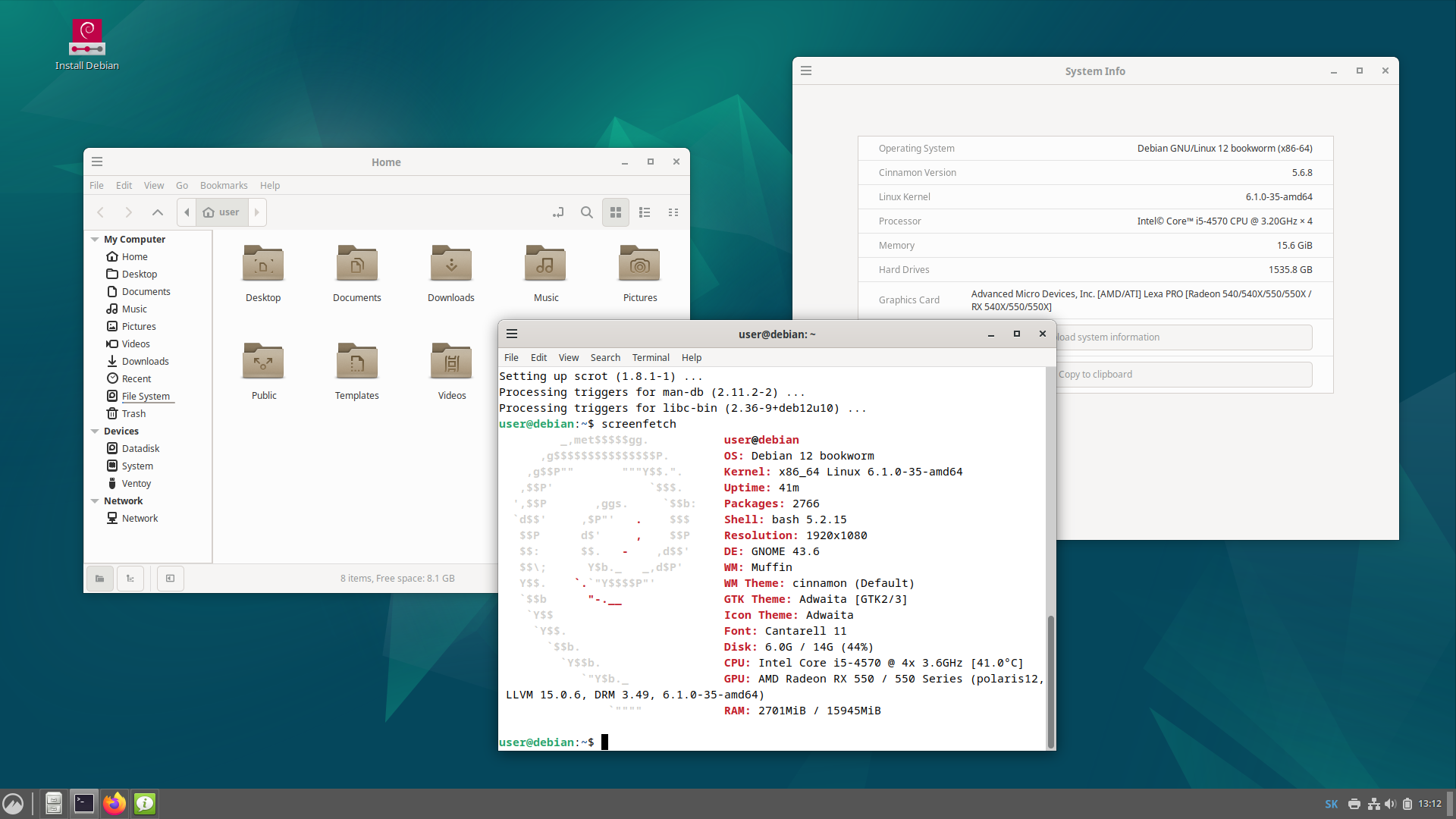Screen dimensions: 1456x819
Task: Click the terminal command prompt line
Action: [x=772, y=742]
